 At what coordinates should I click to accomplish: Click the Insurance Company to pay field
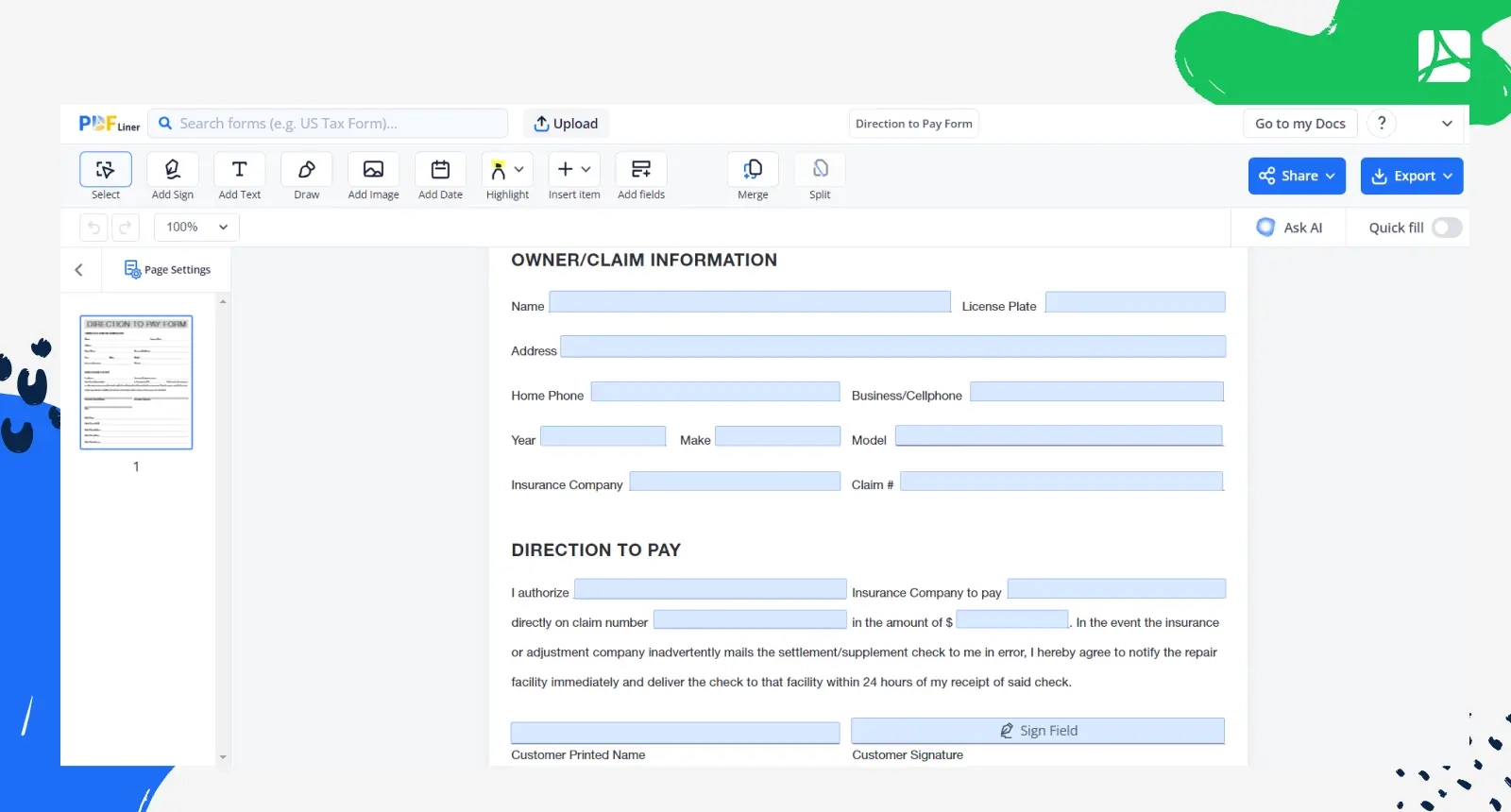[x=1116, y=589]
